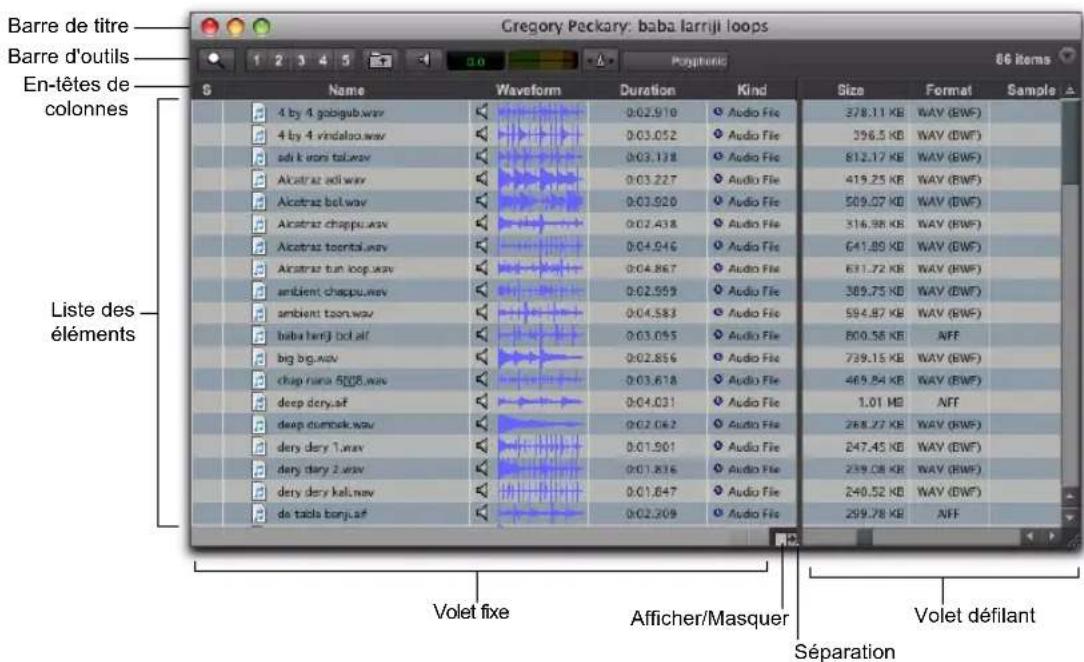Recall view preset 3
Viewport: 1084px width, 662px height.
301,61
